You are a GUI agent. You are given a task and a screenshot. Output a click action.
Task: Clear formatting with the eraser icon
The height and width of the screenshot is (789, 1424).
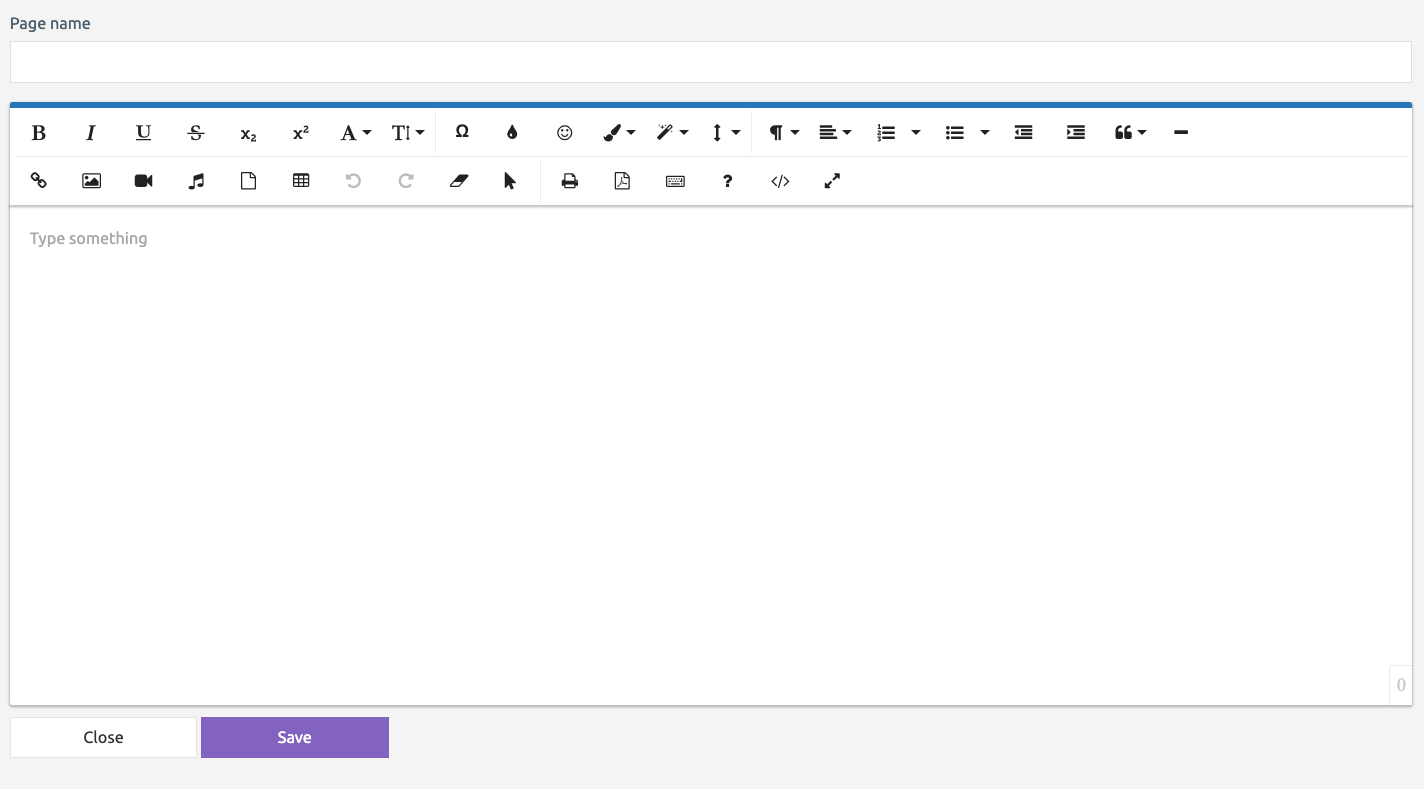point(459,181)
